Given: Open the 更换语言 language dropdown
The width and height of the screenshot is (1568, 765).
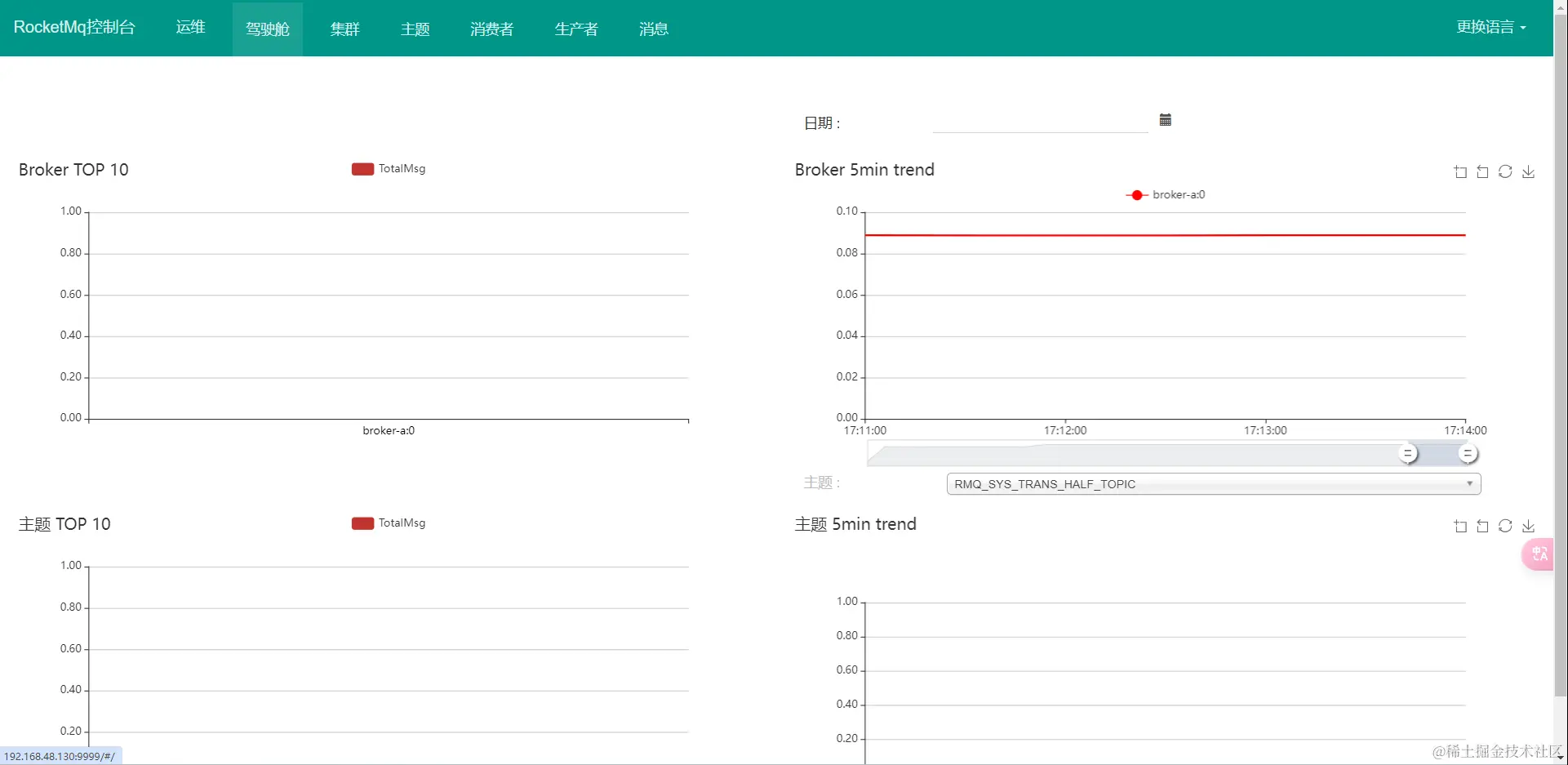Looking at the screenshot, I should (1491, 27).
